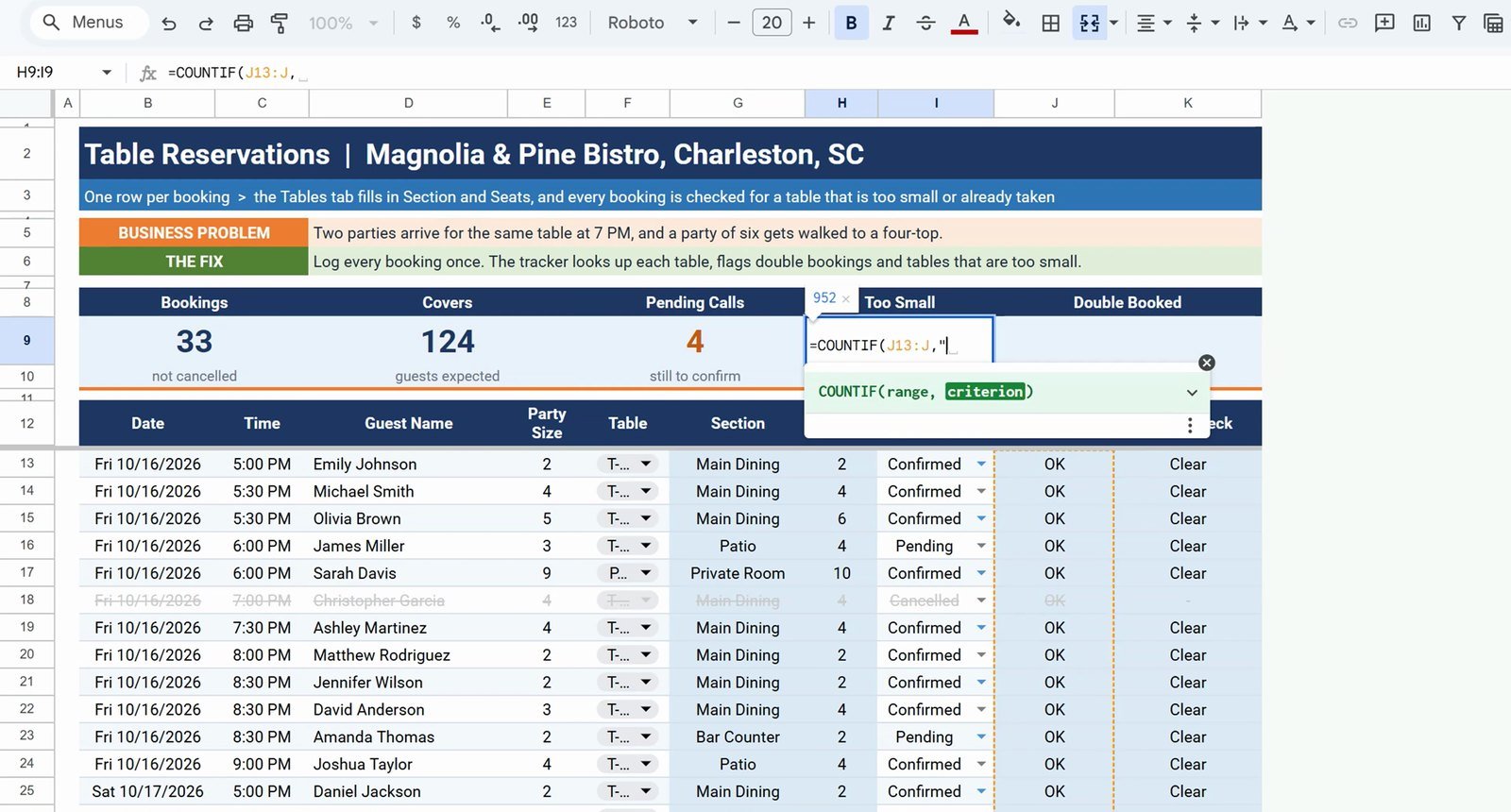Add a comment with the comment icon
Viewport: 1511px width, 812px height.
coord(1384,23)
